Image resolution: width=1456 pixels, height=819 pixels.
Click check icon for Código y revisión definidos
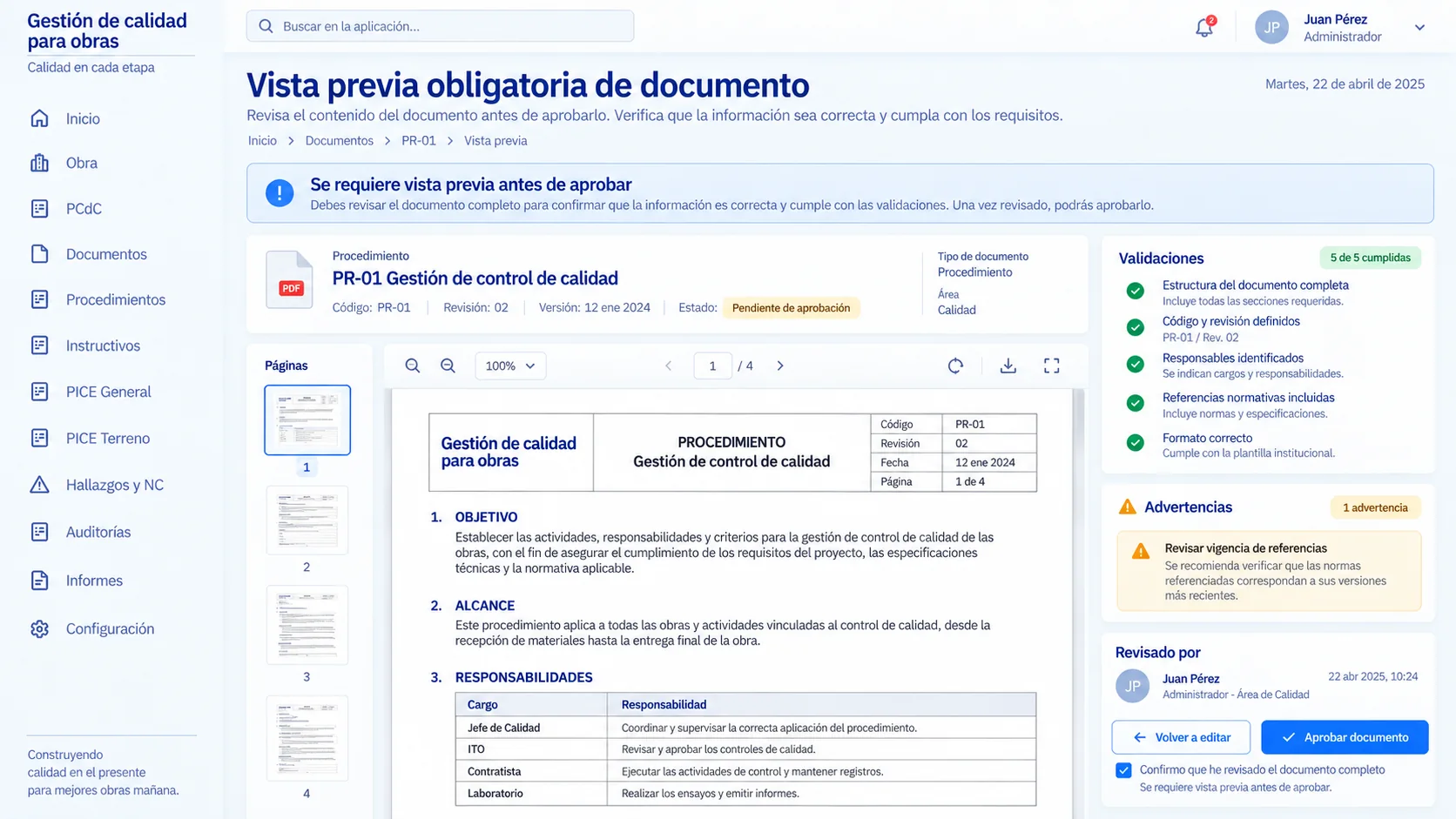[x=1135, y=327]
